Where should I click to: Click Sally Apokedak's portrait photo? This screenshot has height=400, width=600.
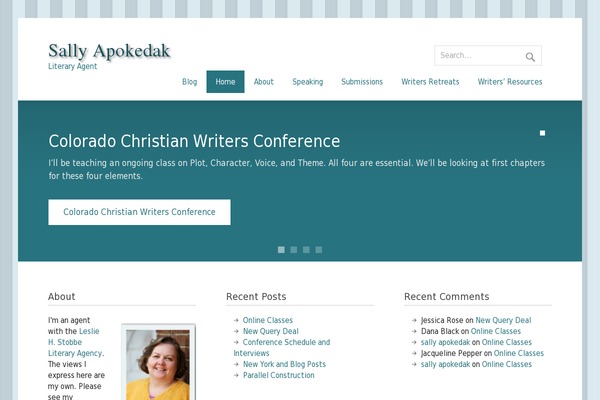(x=158, y=364)
